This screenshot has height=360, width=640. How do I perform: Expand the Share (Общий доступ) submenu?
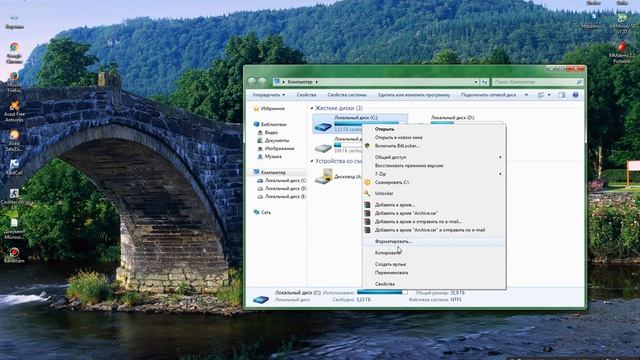[434, 157]
